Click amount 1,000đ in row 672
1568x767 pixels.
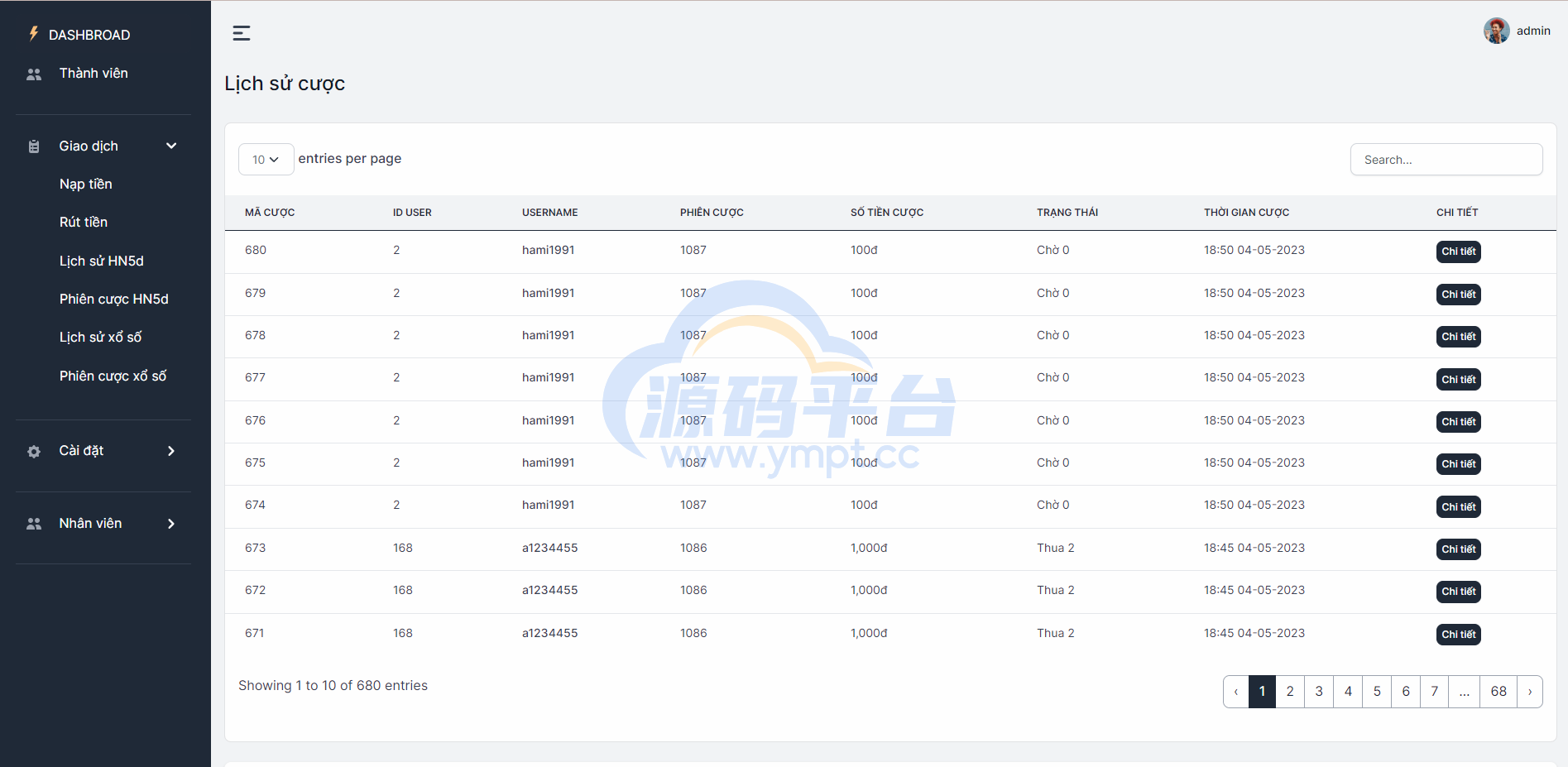pyautogui.click(x=869, y=590)
